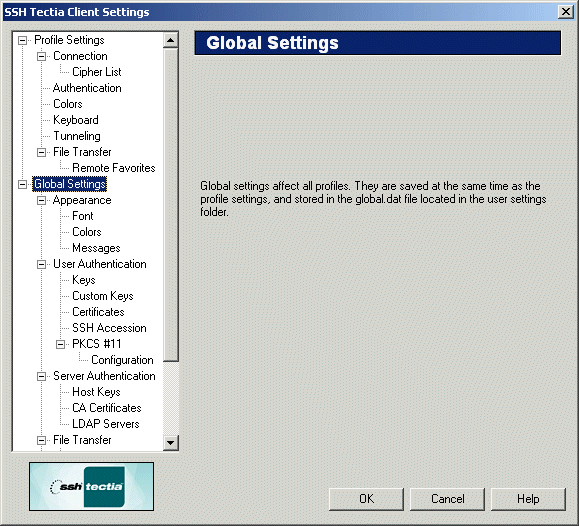
Task: Select PKCS #11 in the tree
Action: pyautogui.click(x=96, y=344)
